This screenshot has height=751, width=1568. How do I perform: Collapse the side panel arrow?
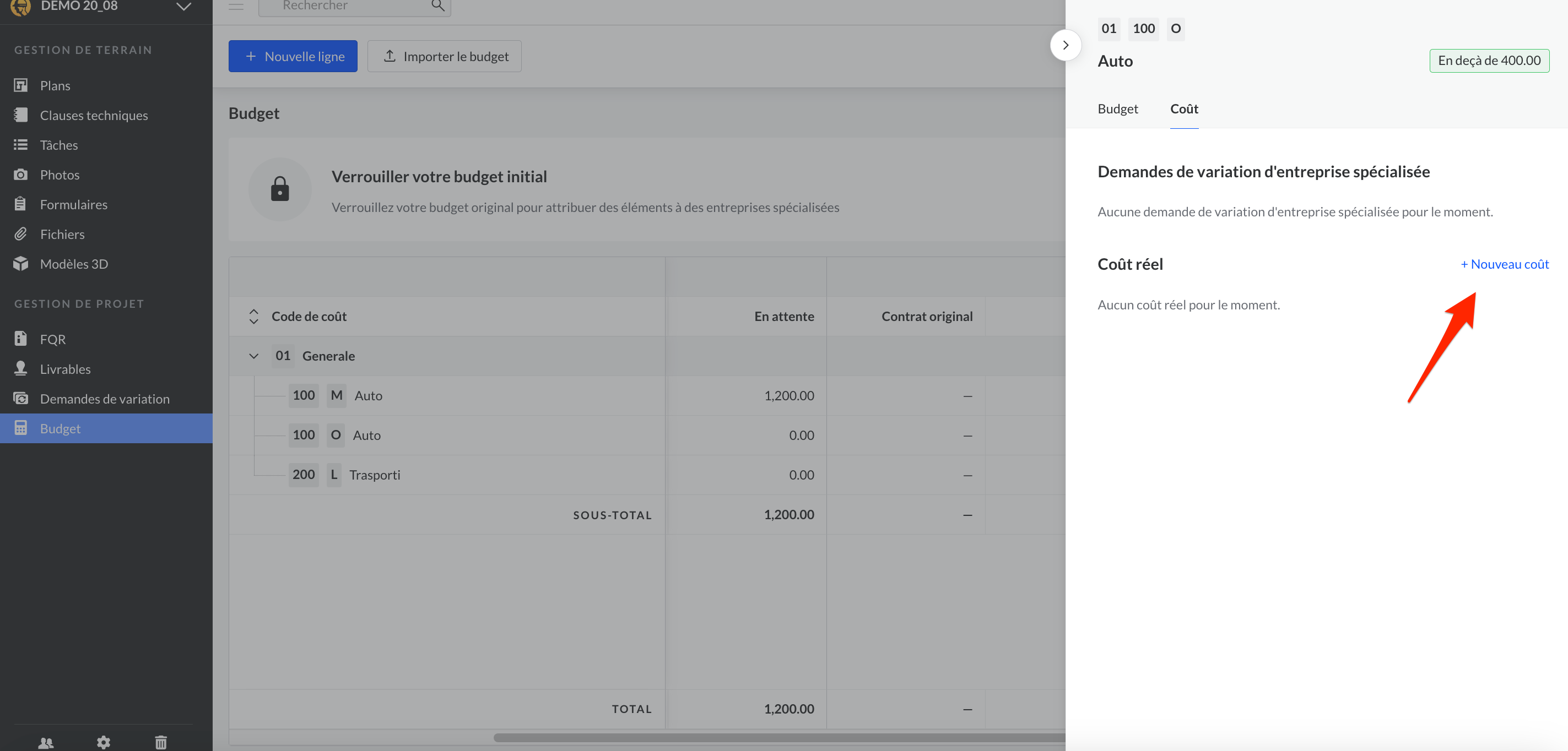click(1065, 45)
